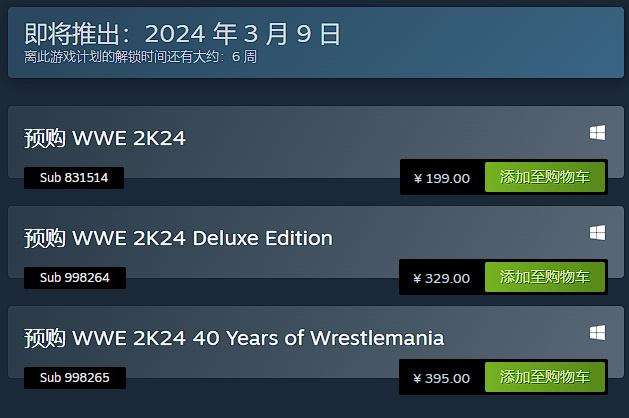Click the Windows icon for WWE 2K24 standard
Image resolution: width=629 pixels, height=418 pixels.
click(597, 133)
